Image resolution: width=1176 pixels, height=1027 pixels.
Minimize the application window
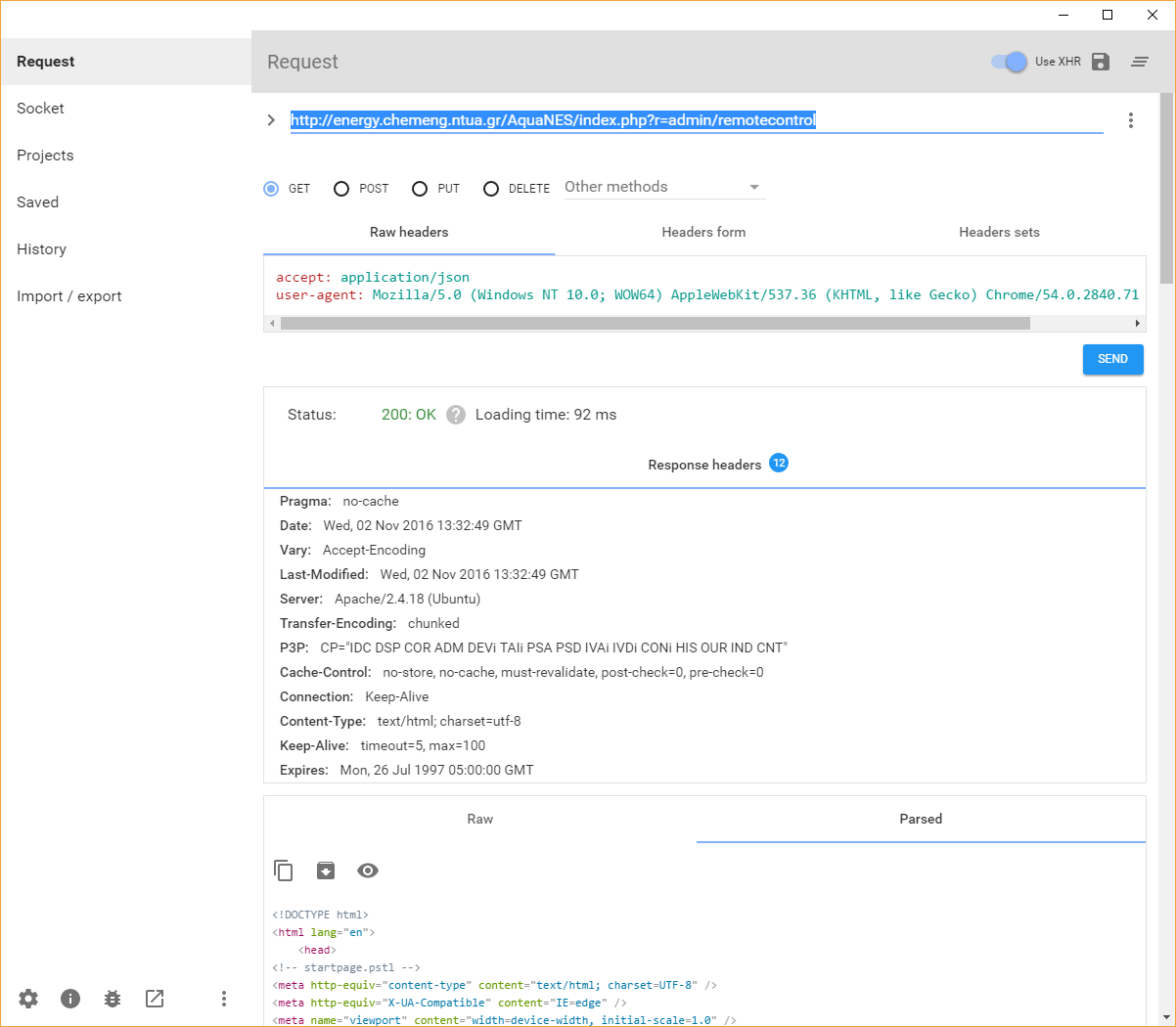(x=1063, y=15)
